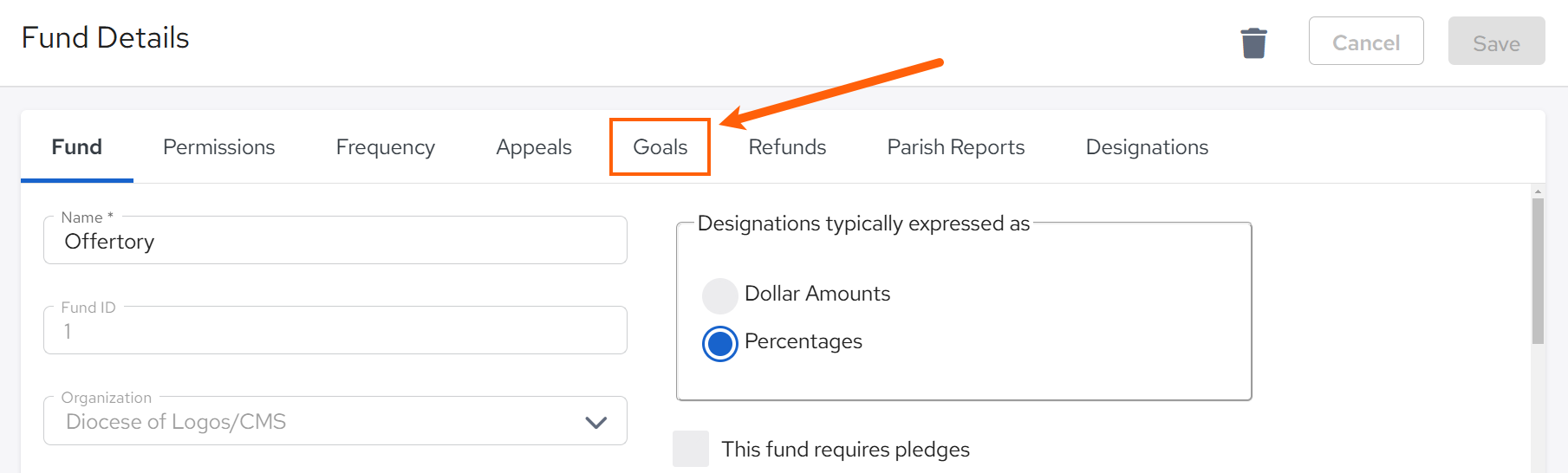Screen dimensions: 1568x473
Task: Check the 'This fund requires pledges' box
Action: coord(691,449)
